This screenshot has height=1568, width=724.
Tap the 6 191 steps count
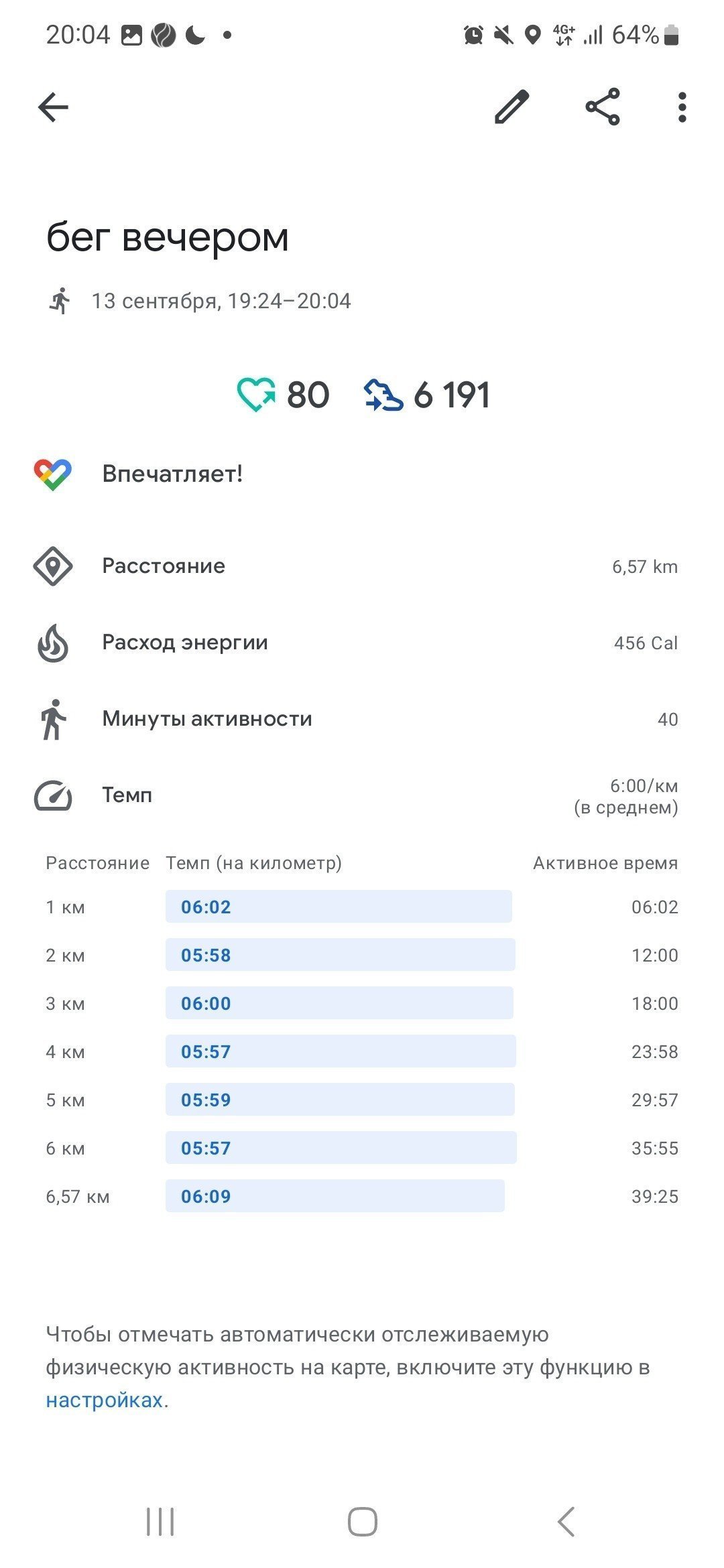tap(452, 395)
